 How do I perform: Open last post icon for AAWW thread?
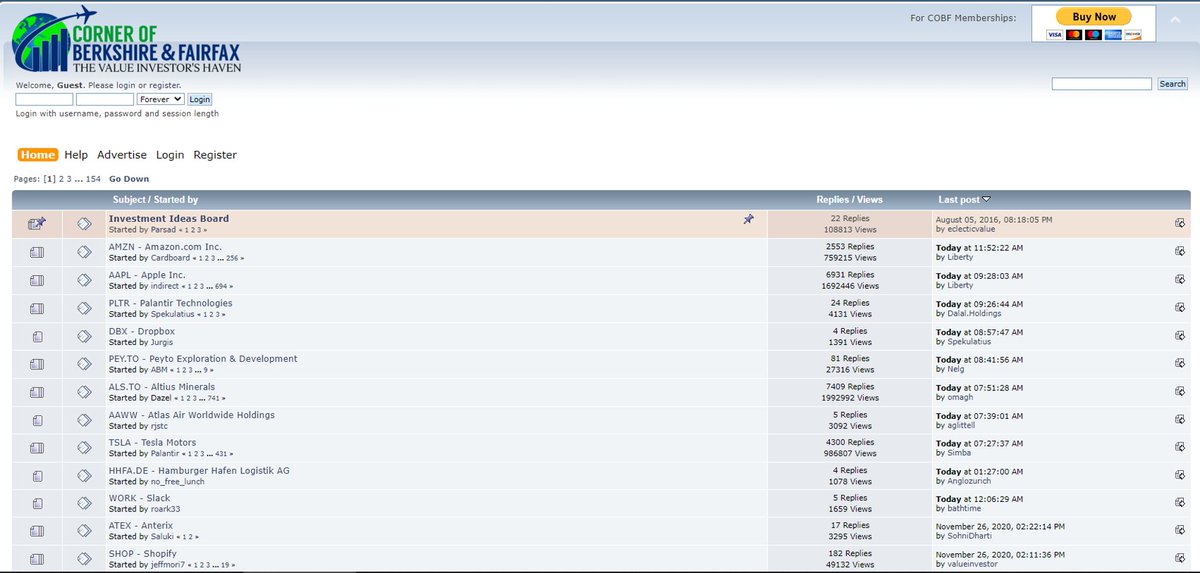tap(1180, 419)
